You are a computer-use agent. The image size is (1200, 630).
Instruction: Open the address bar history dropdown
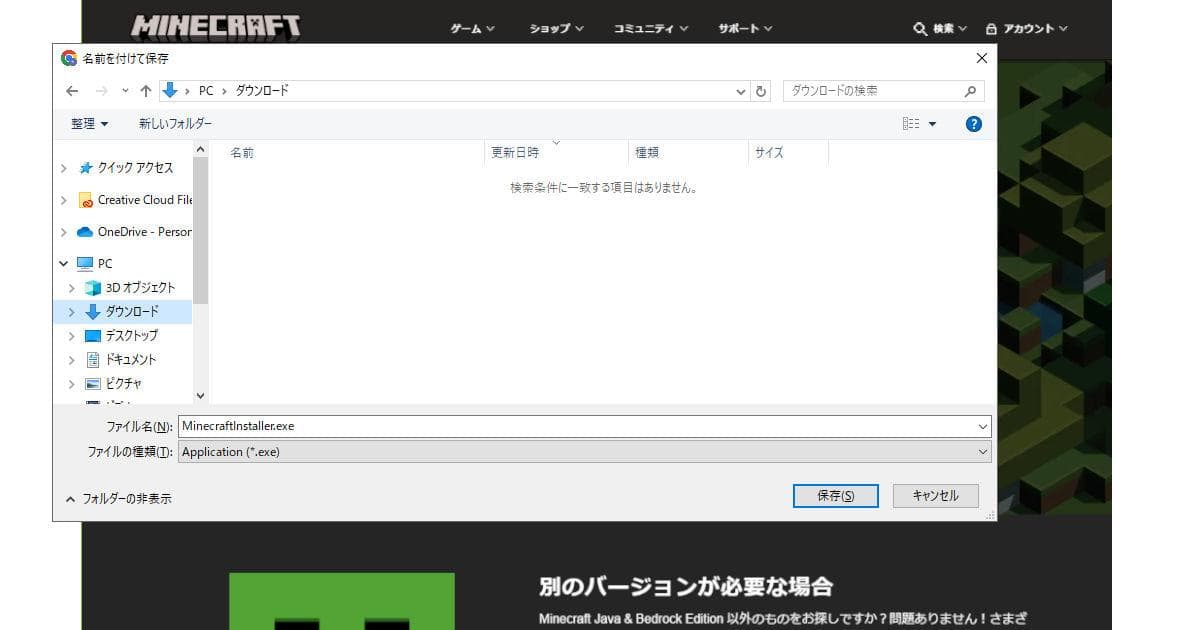pyautogui.click(x=741, y=91)
